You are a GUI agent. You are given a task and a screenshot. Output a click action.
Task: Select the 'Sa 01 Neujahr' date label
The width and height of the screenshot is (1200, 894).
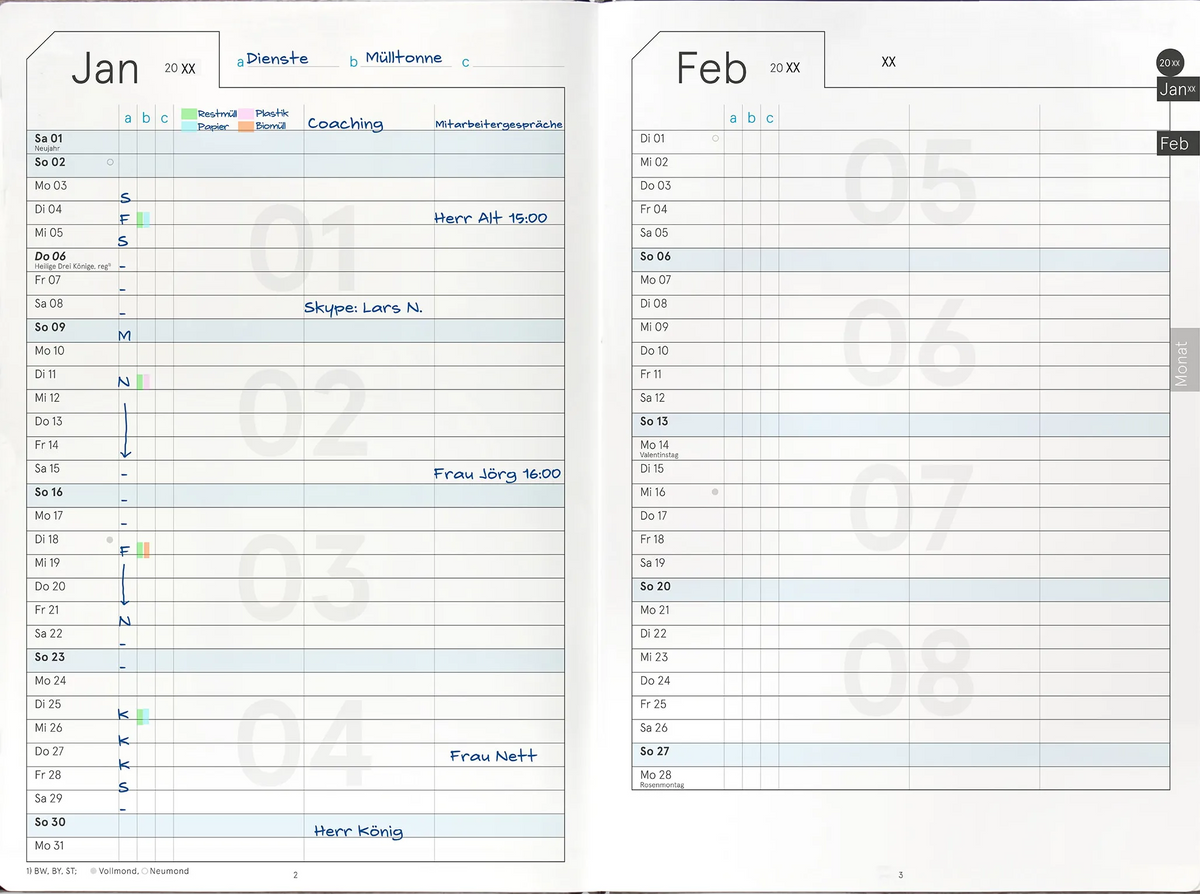(x=49, y=141)
